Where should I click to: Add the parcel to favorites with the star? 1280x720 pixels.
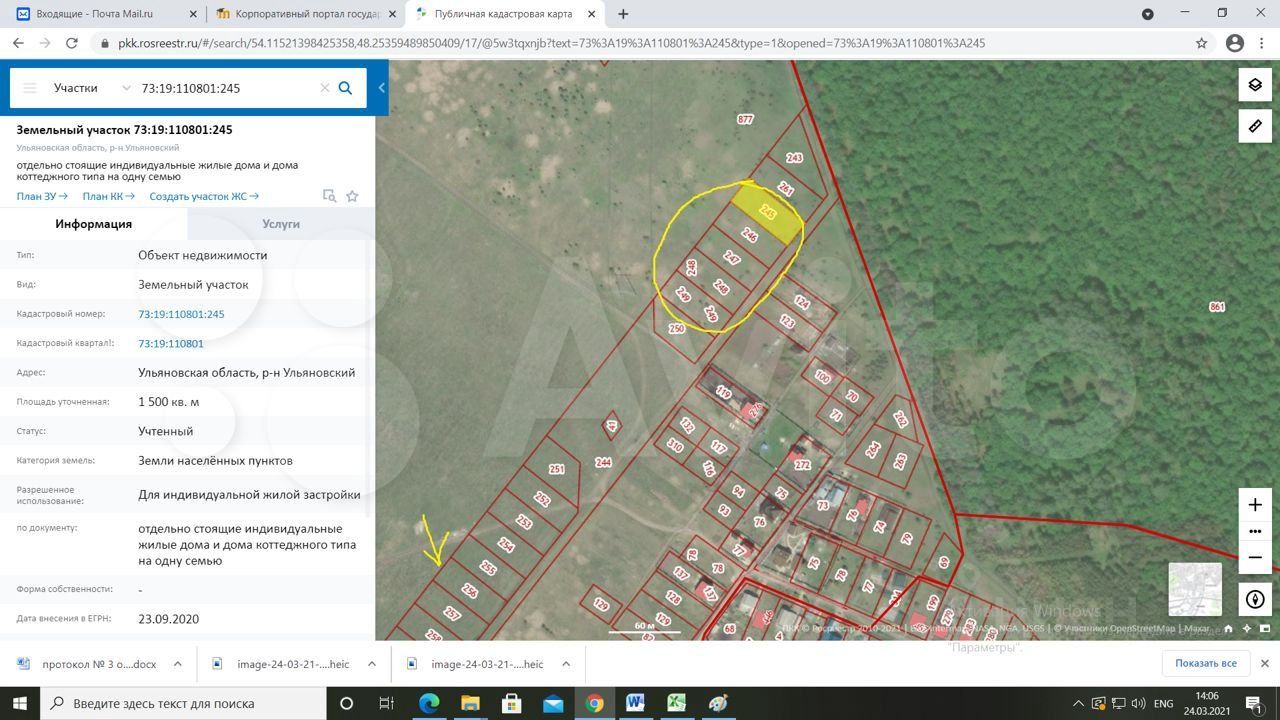(x=352, y=196)
